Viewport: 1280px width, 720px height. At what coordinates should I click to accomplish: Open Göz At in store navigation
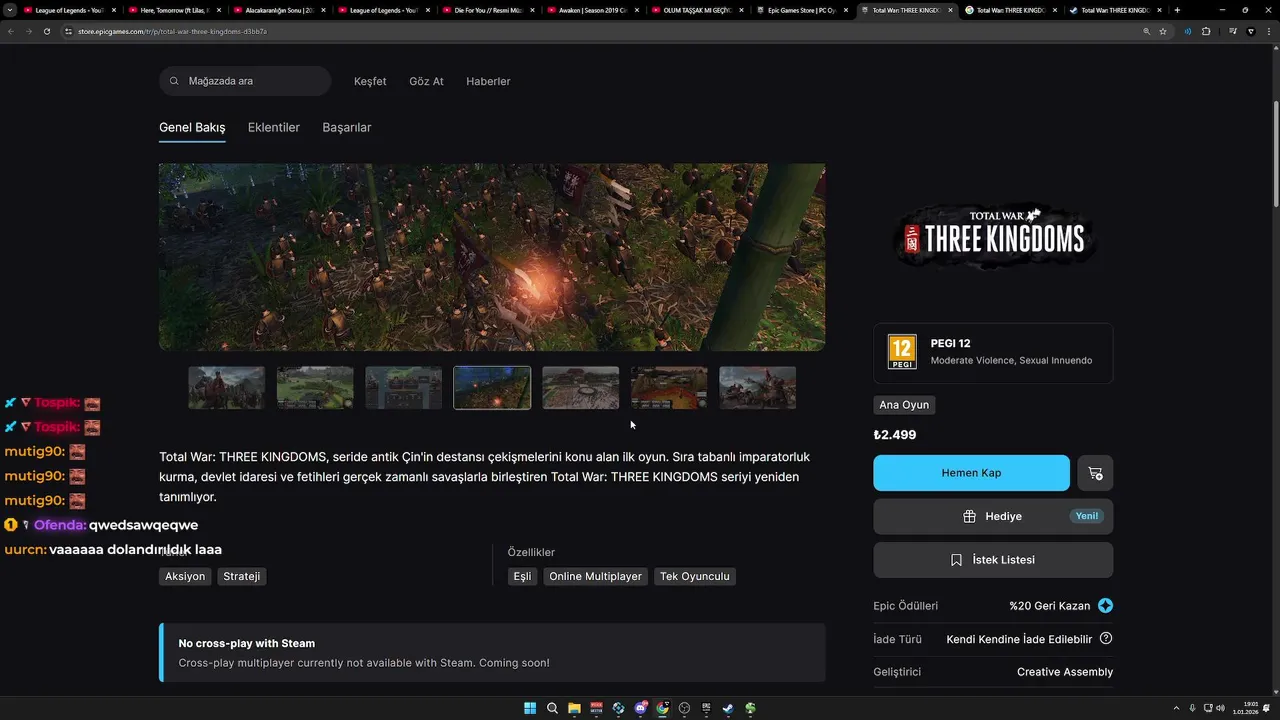tap(426, 81)
